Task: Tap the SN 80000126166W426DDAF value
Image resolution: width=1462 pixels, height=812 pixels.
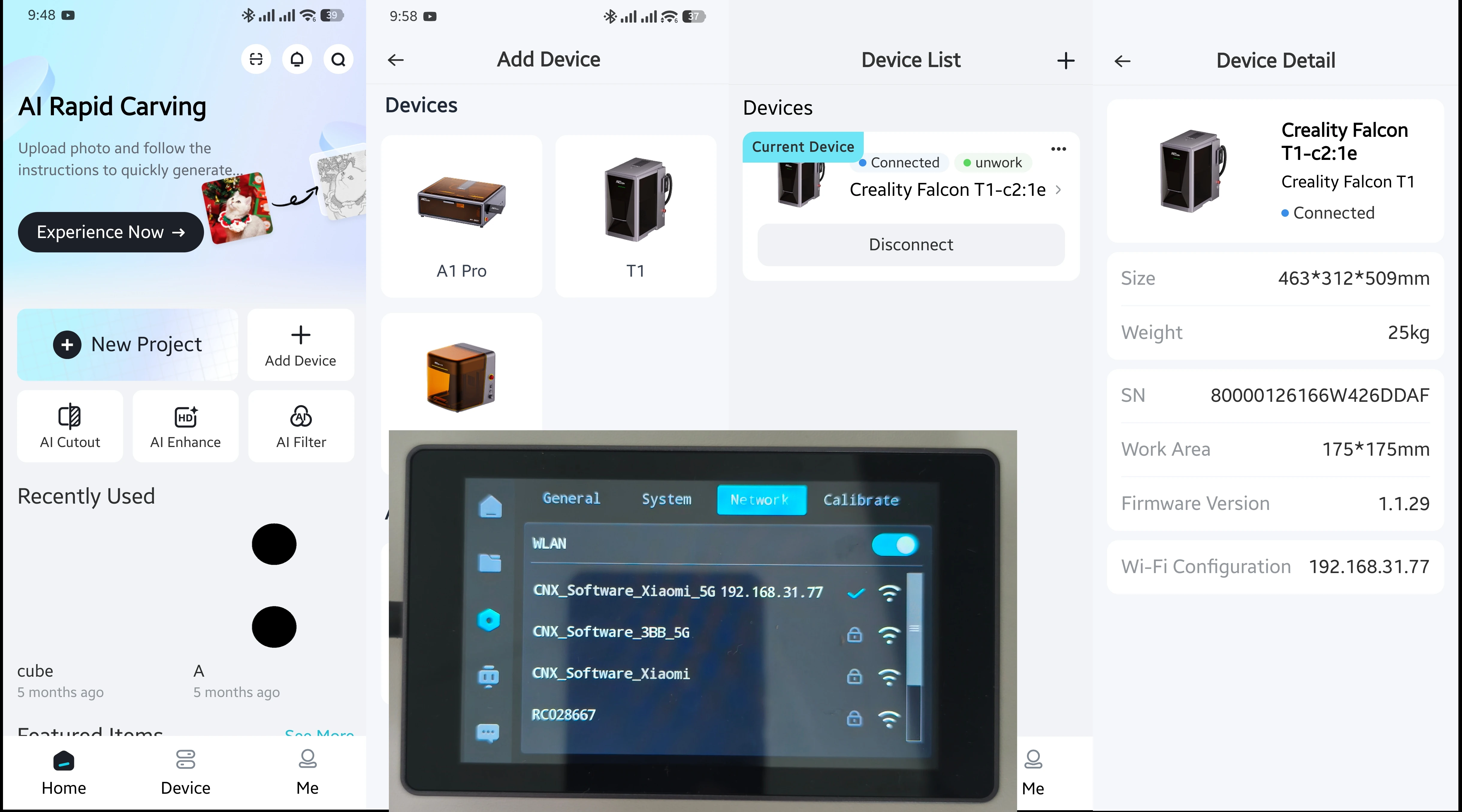Action: [1320, 395]
